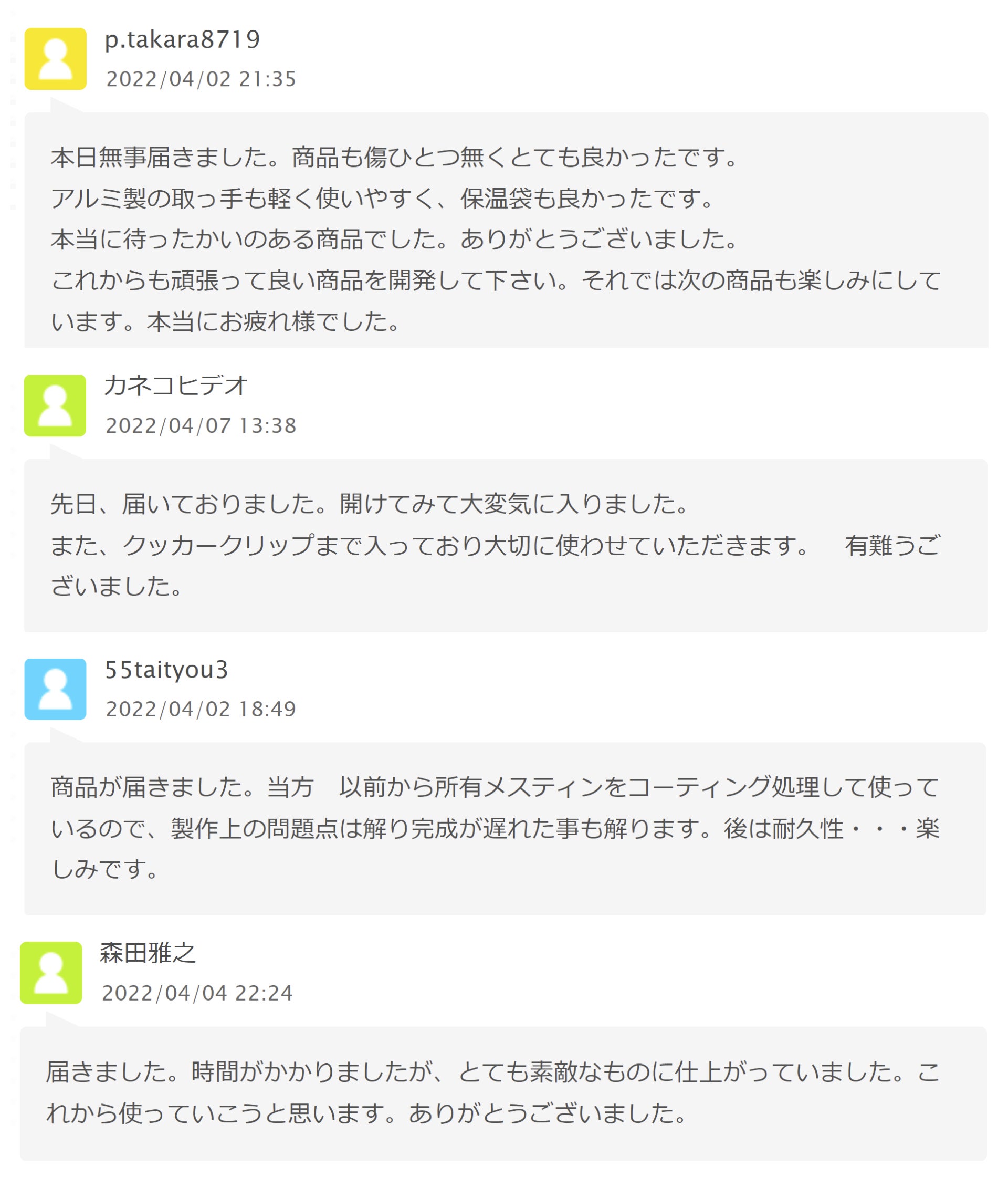This screenshot has height=1187, width=1008.
Task: Click the 2022/04/04 22:24 timestamp
Action: (197, 993)
